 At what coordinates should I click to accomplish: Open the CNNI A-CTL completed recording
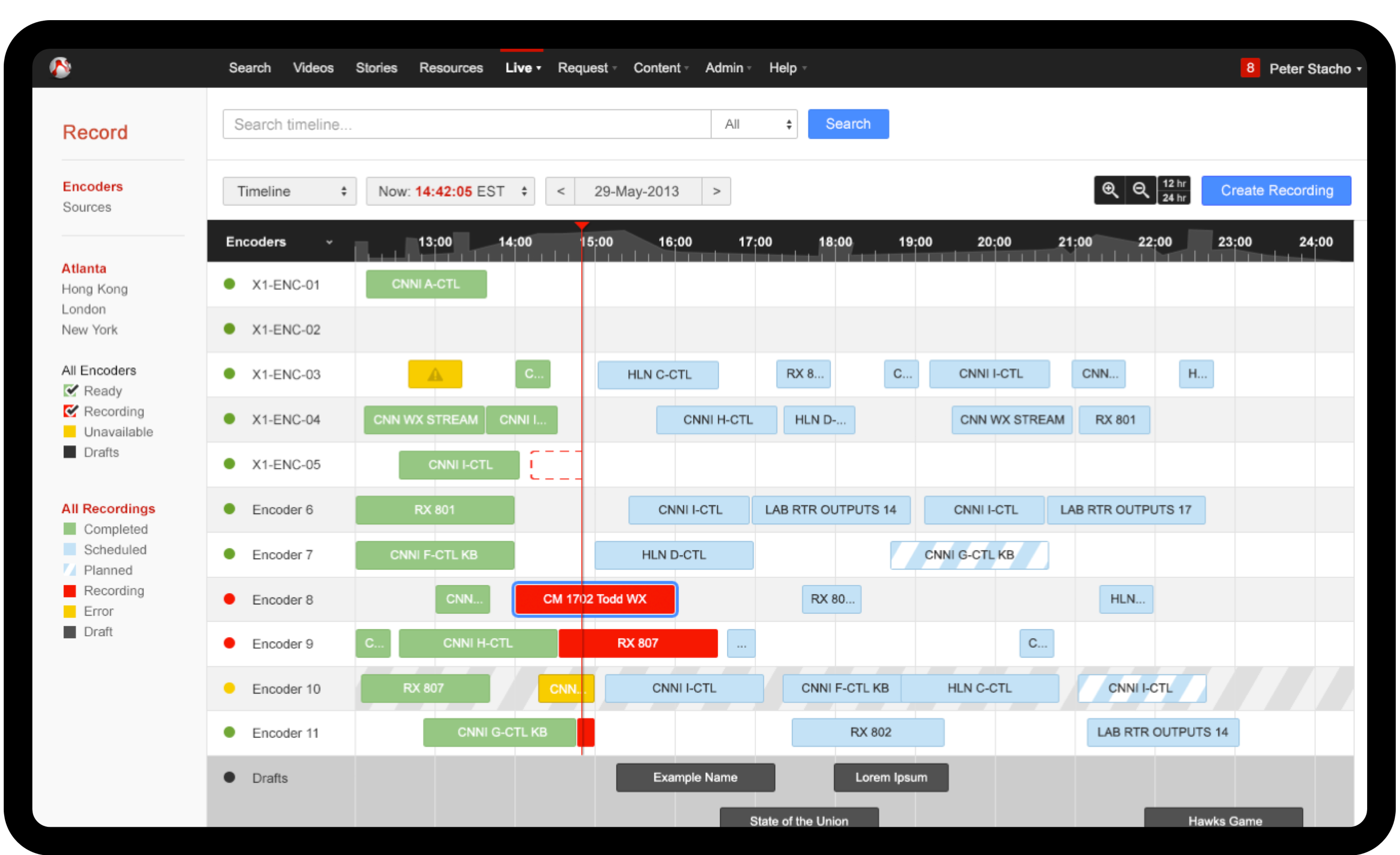pos(426,284)
